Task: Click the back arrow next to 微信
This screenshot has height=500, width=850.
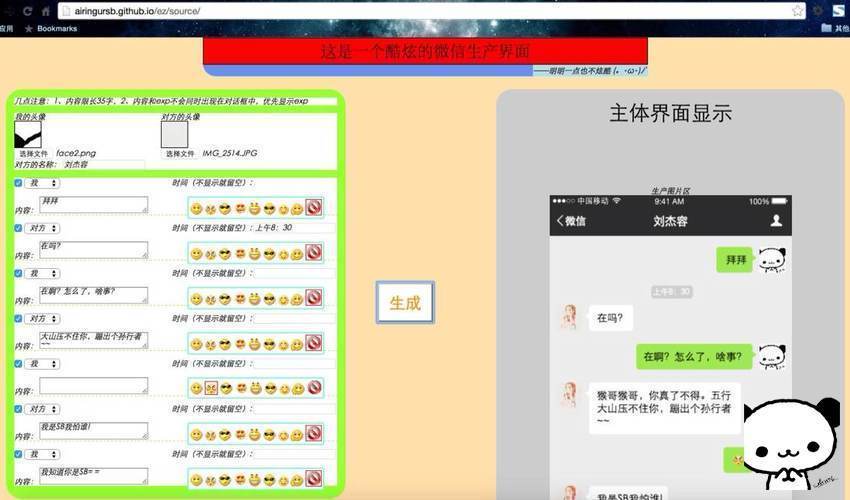Action: click(x=559, y=221)
